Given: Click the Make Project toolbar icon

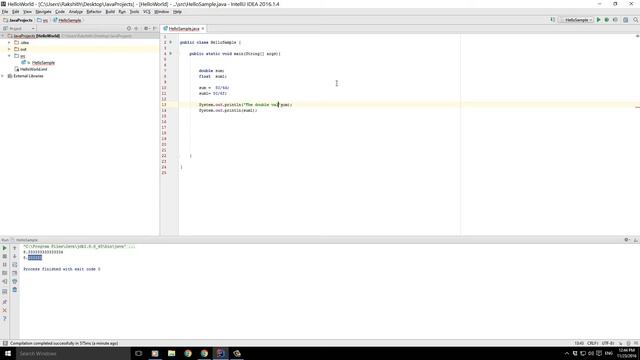Looking at the screenshot, I should point(553,20).
